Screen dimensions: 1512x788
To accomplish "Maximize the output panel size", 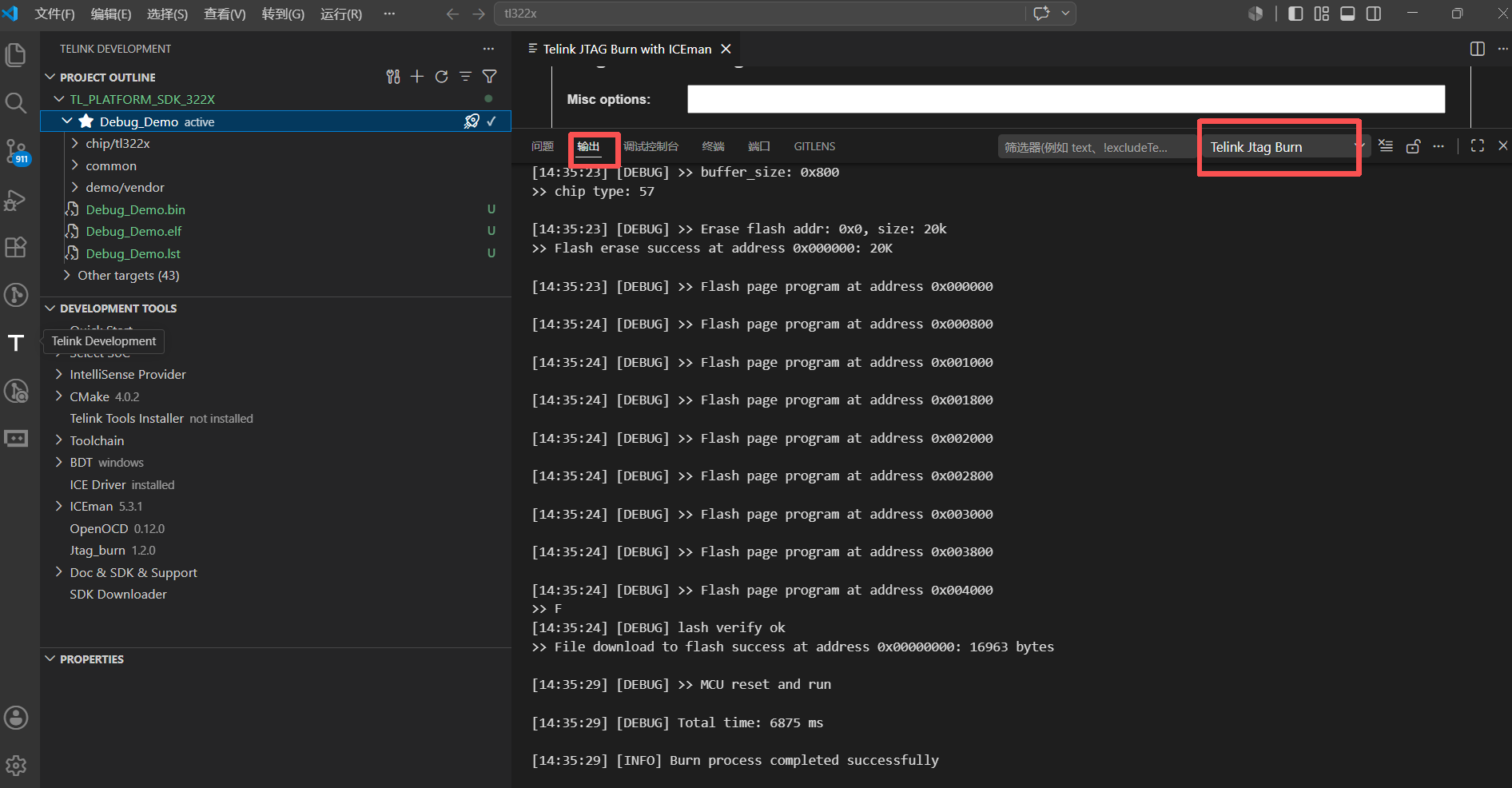I will point(1478,146).
